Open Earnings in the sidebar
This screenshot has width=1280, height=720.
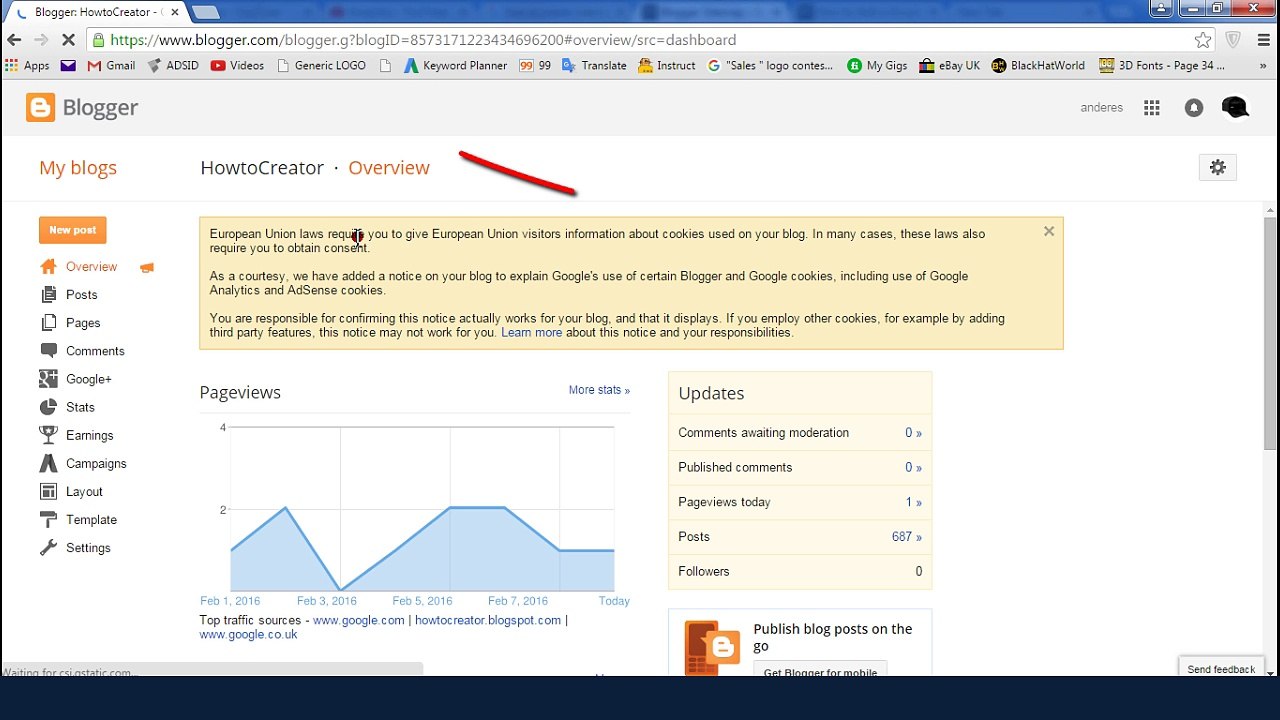point(89,435)
